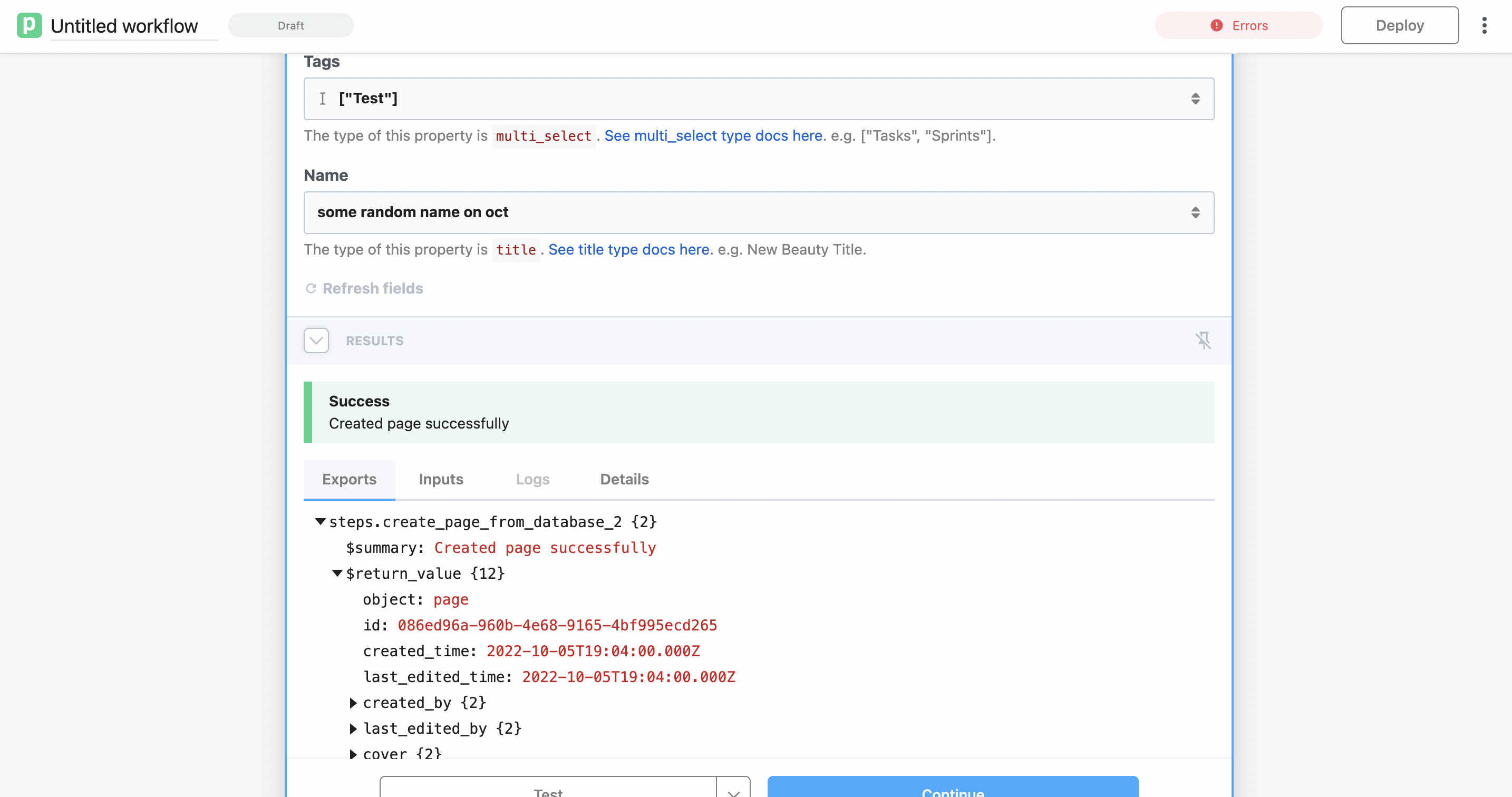Open the three-dot workflow menu
Viewport: 1512px width, 797px height.
tap(1484, 25)
